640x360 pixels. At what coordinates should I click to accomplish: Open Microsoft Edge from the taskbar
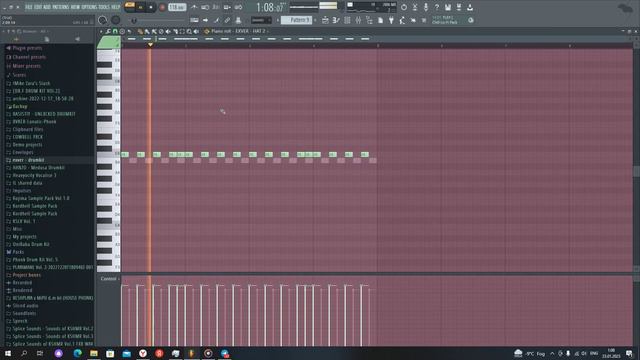click(x=77, y=353)
